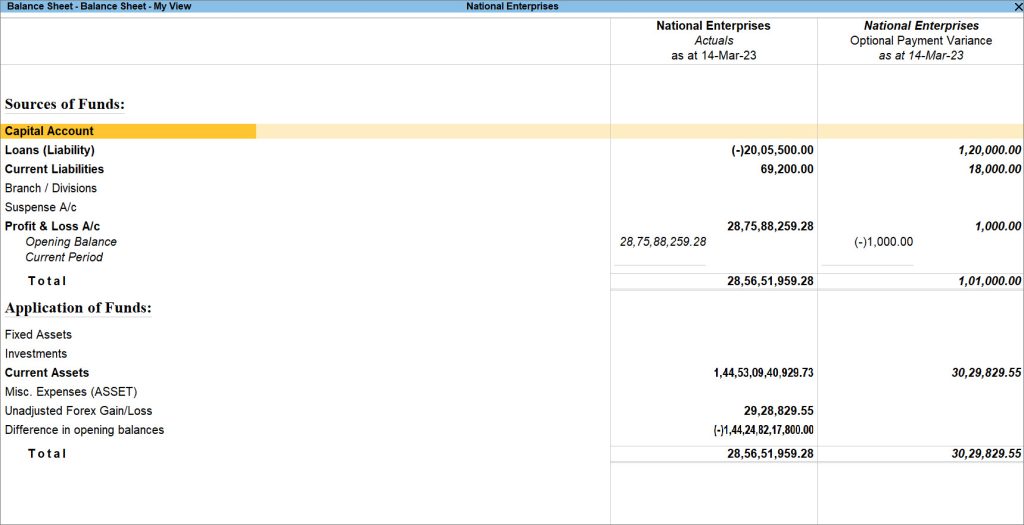
Task: Click Opening Balance variance (-)1,000.00
Action: coord(884,242)
